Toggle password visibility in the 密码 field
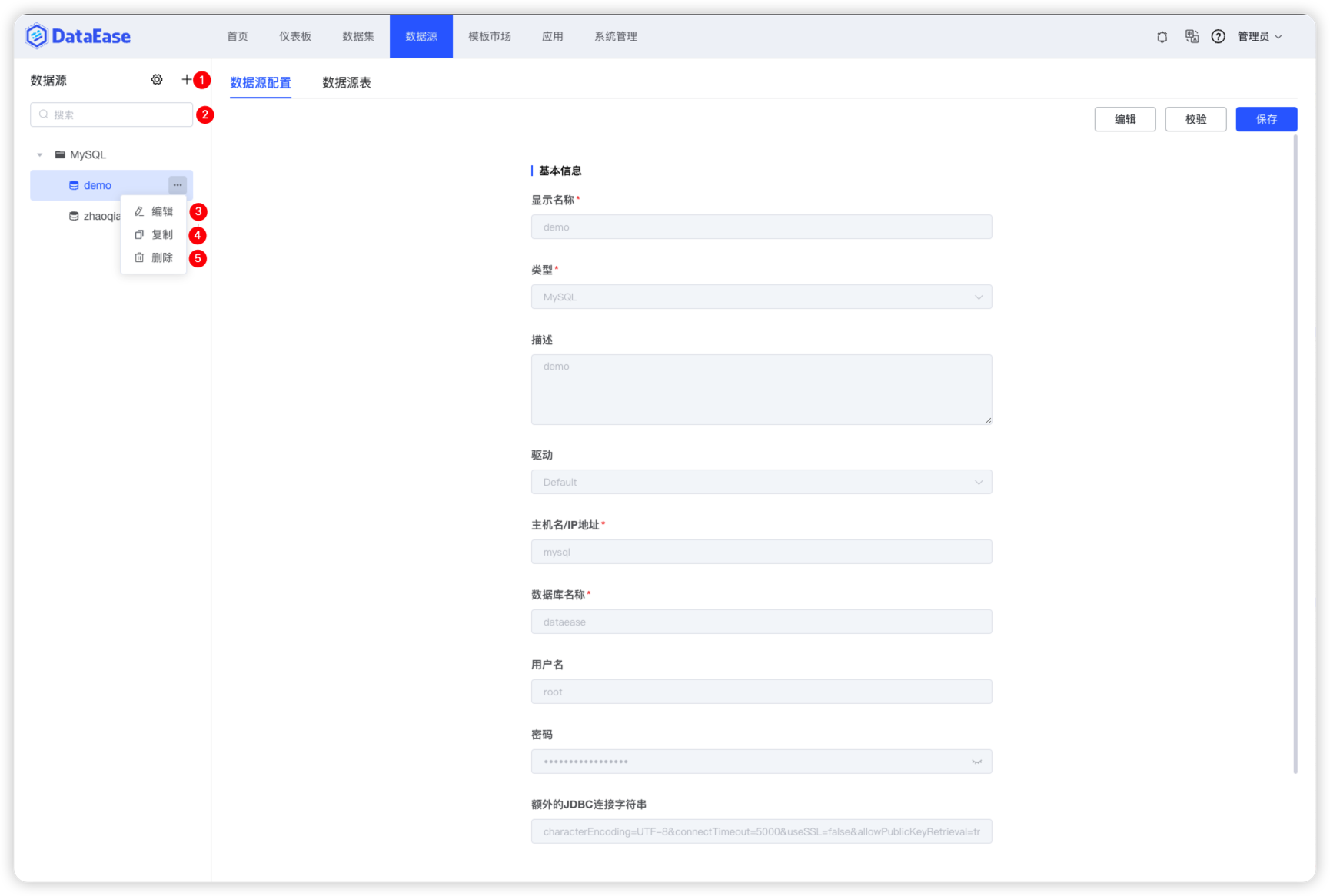Screen dimensions: 1330x896 click(977, 762)
